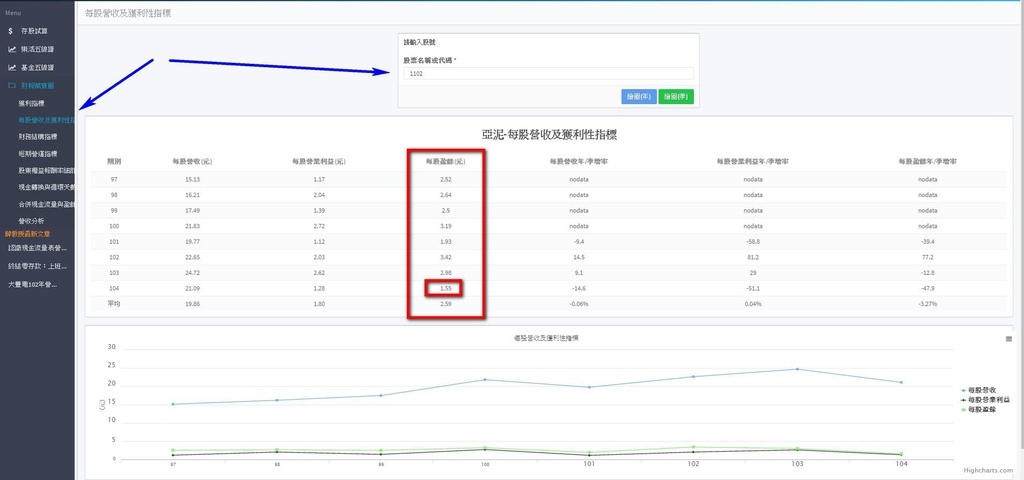This screenshot has height=480, width=1024.
Task: Select 每股營收及獲利性指標 in the sidebar
Action: coord(46,120)
